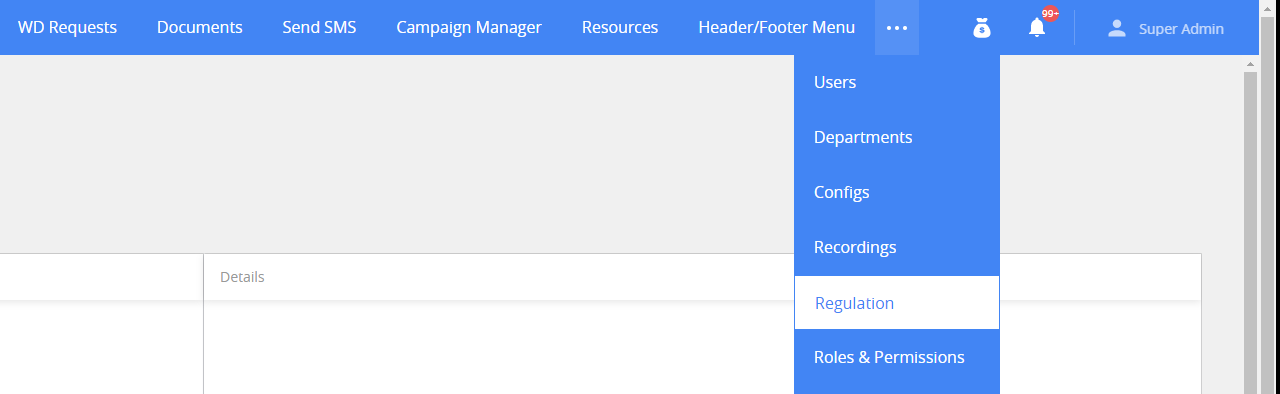Viewport: 1280px width, 394px height.
Task: Open Configs from the dropdown menu
Action: pos(897,192)
